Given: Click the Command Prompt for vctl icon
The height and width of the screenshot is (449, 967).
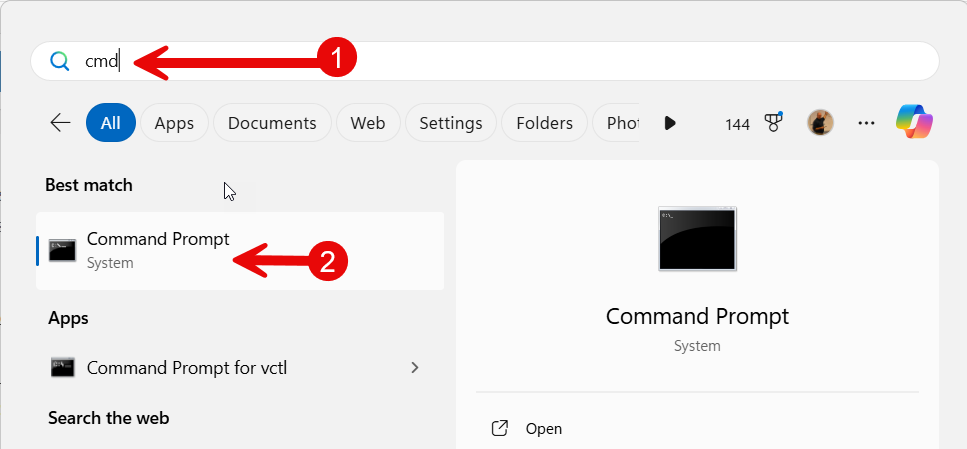Looking at the screenshot, I should tap(63, 367).
